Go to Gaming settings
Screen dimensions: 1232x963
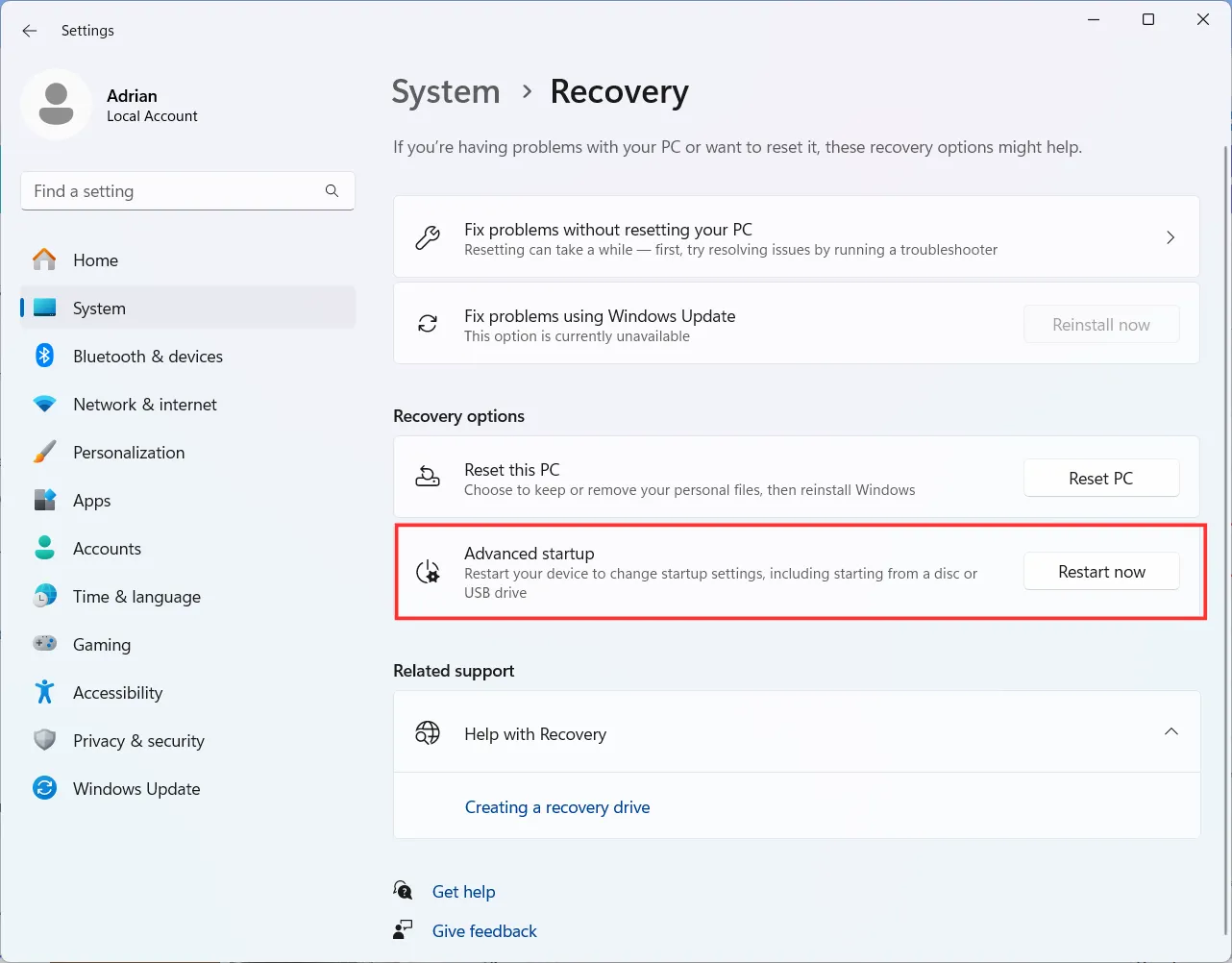pyautogui.click(x=188, y=644)
